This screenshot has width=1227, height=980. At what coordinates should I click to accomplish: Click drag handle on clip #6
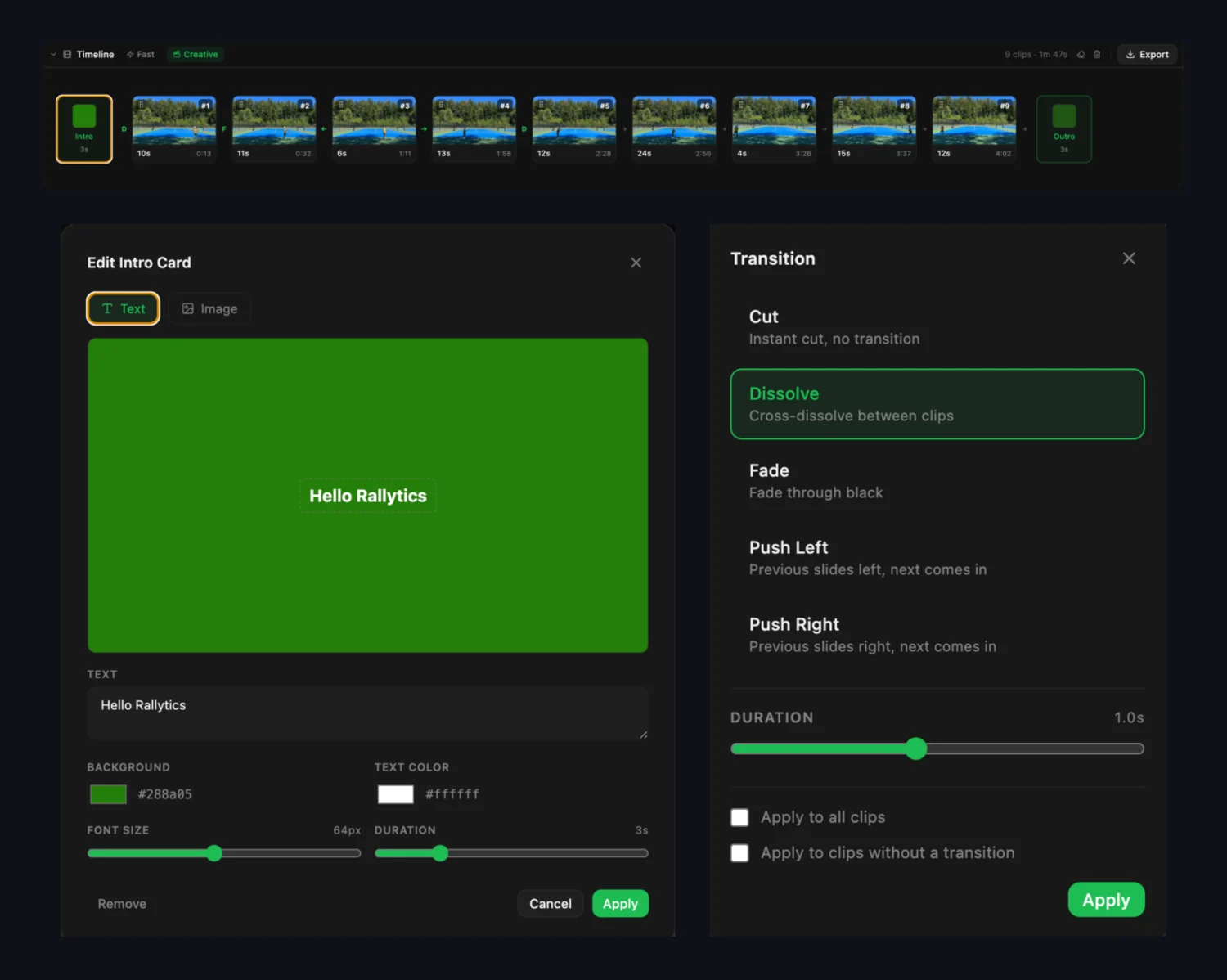pyautogui.click(x=640, y=105)
